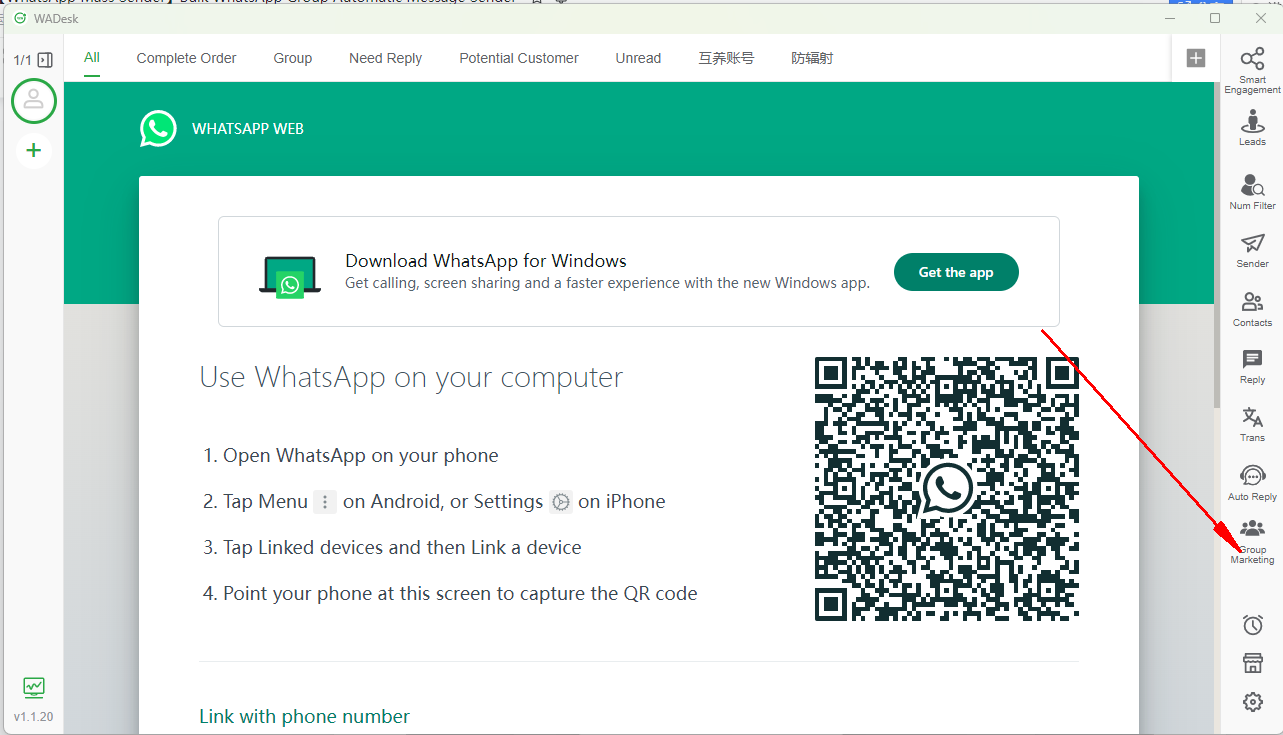Screen dimensions: 1283x735
Task: Open the Auto Reply tool
Action: tap(1252, 482)
